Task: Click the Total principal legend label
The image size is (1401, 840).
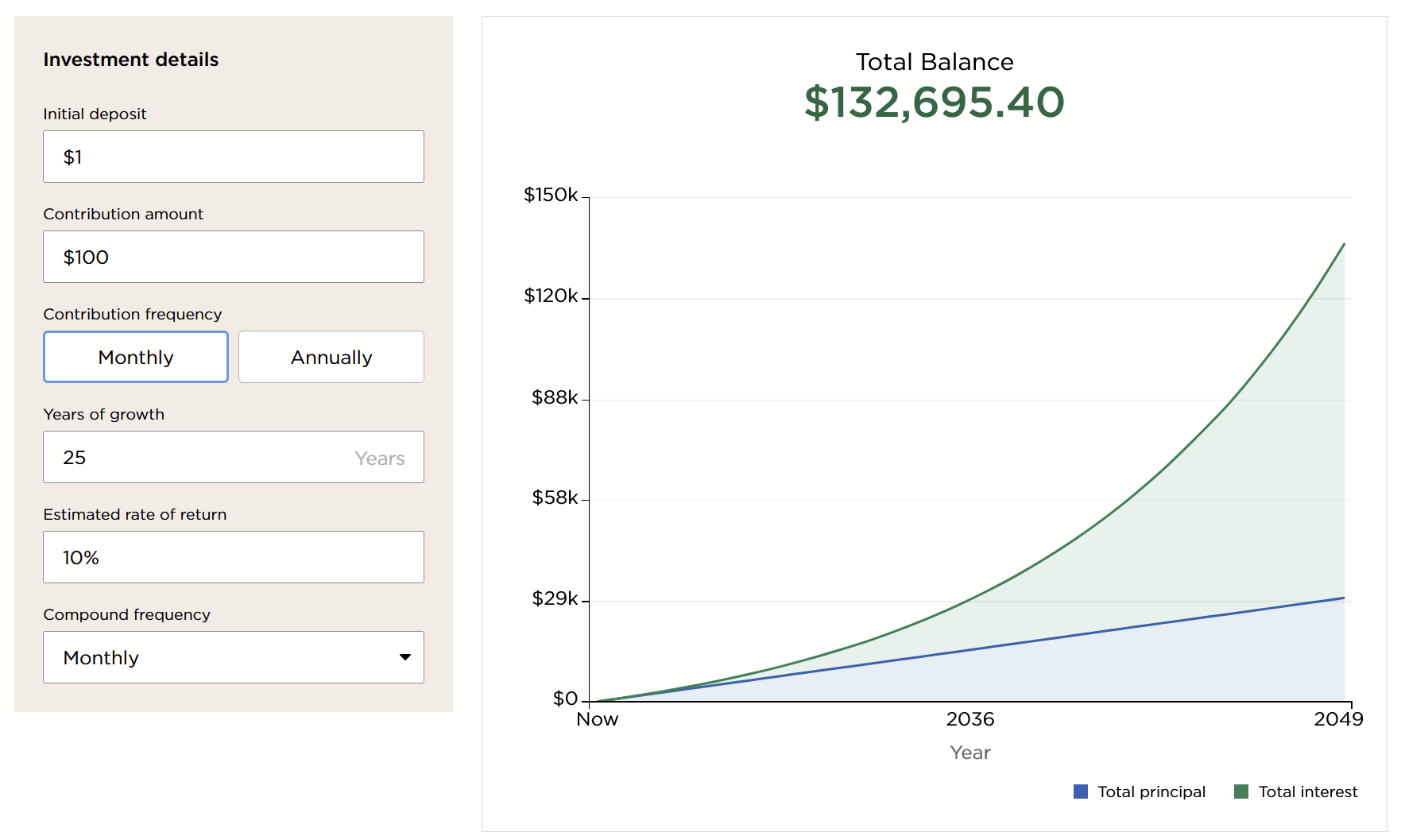Action: pos(1151,792)
